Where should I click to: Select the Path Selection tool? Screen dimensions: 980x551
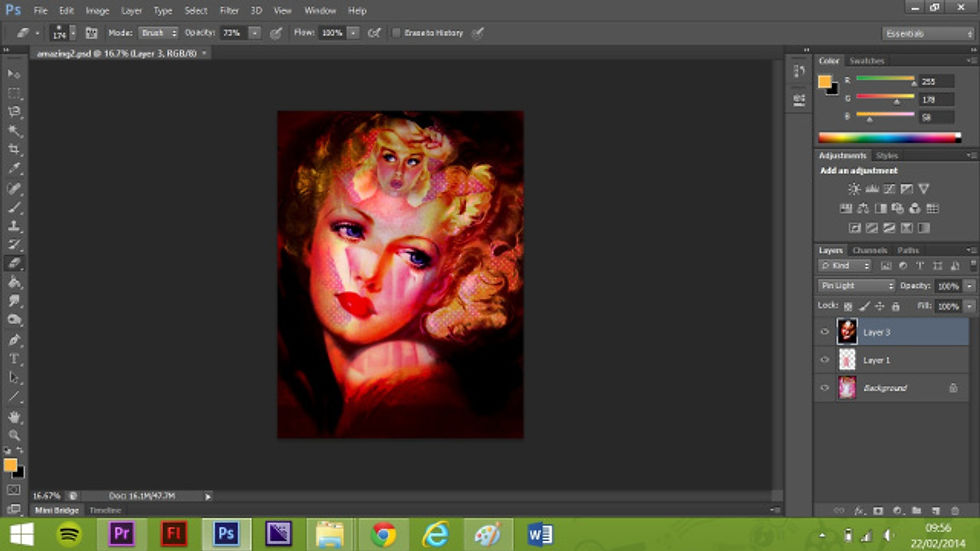point(14,378)
